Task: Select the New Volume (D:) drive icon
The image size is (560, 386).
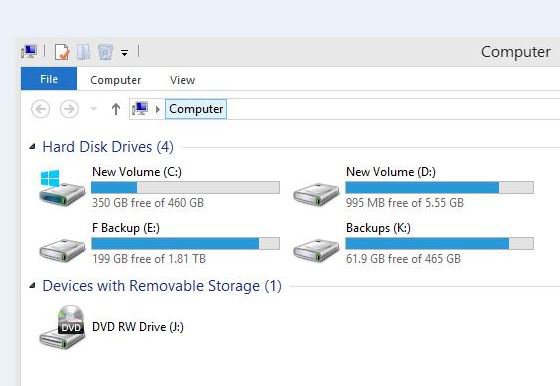Action: (x=316, y=194)
